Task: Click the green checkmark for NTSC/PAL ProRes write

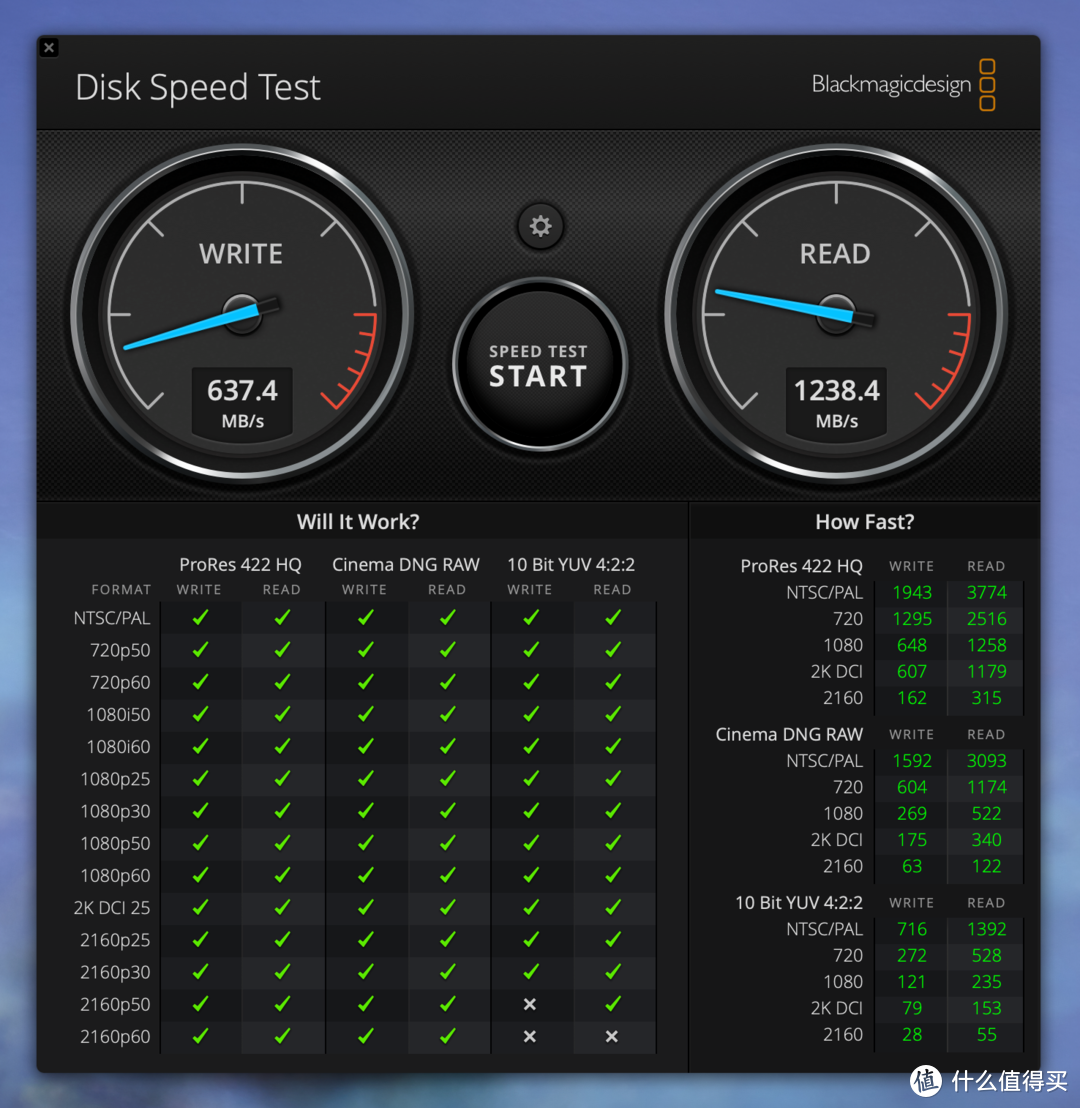Action: [x=199, y=618]
